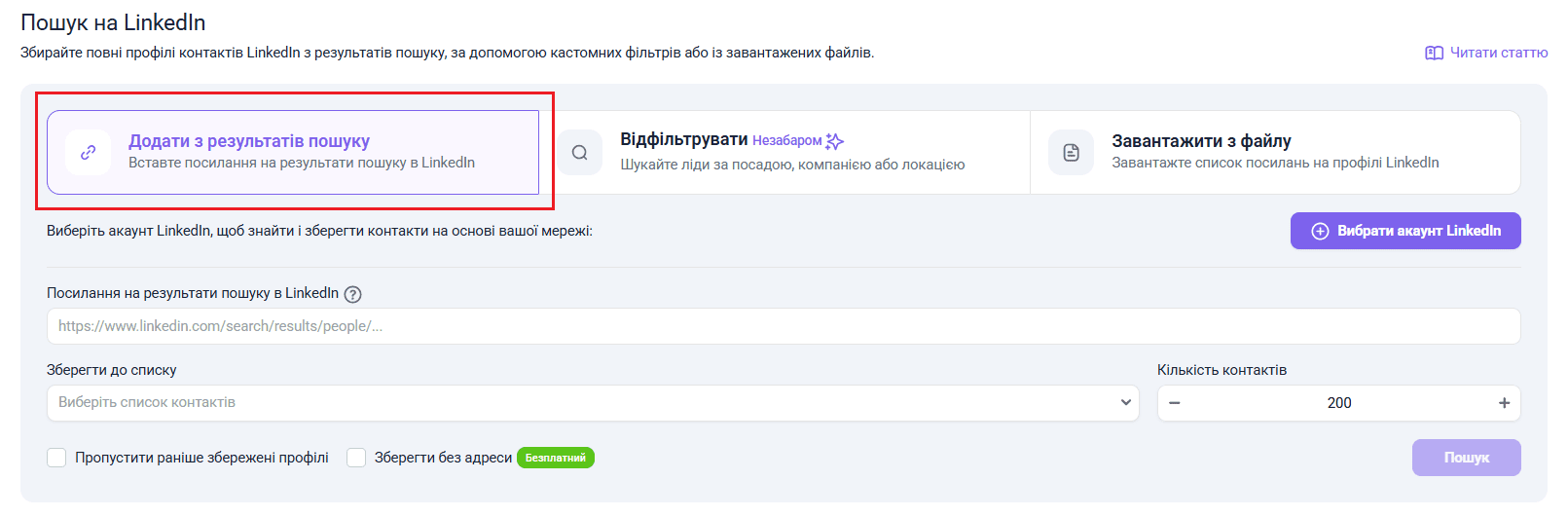This screenshot has width=1568, height=517.
Task: Click the Вибрати акаунт LinkedIn button
Action: coord(1405,231)
